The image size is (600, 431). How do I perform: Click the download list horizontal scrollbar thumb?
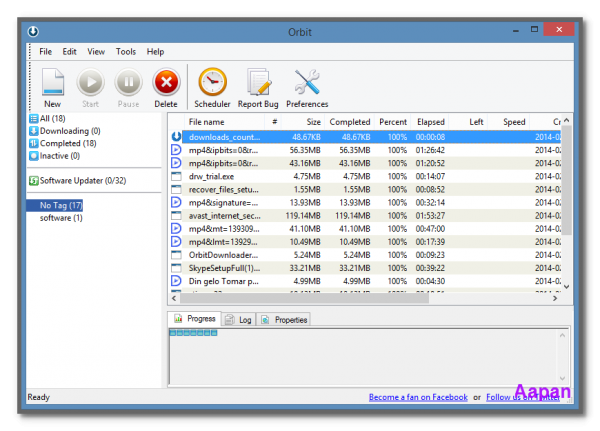pos(304,298)
